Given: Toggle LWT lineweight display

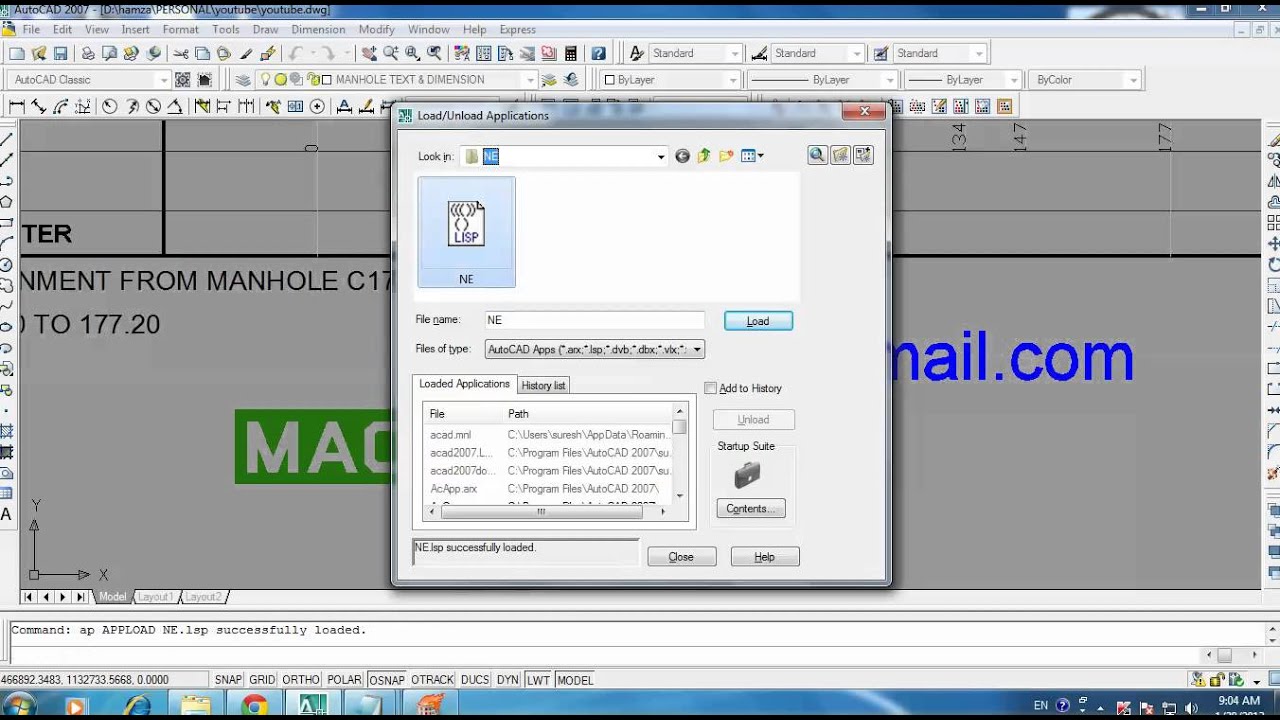Looking at the screenshot, I should [x=539, y=680].
